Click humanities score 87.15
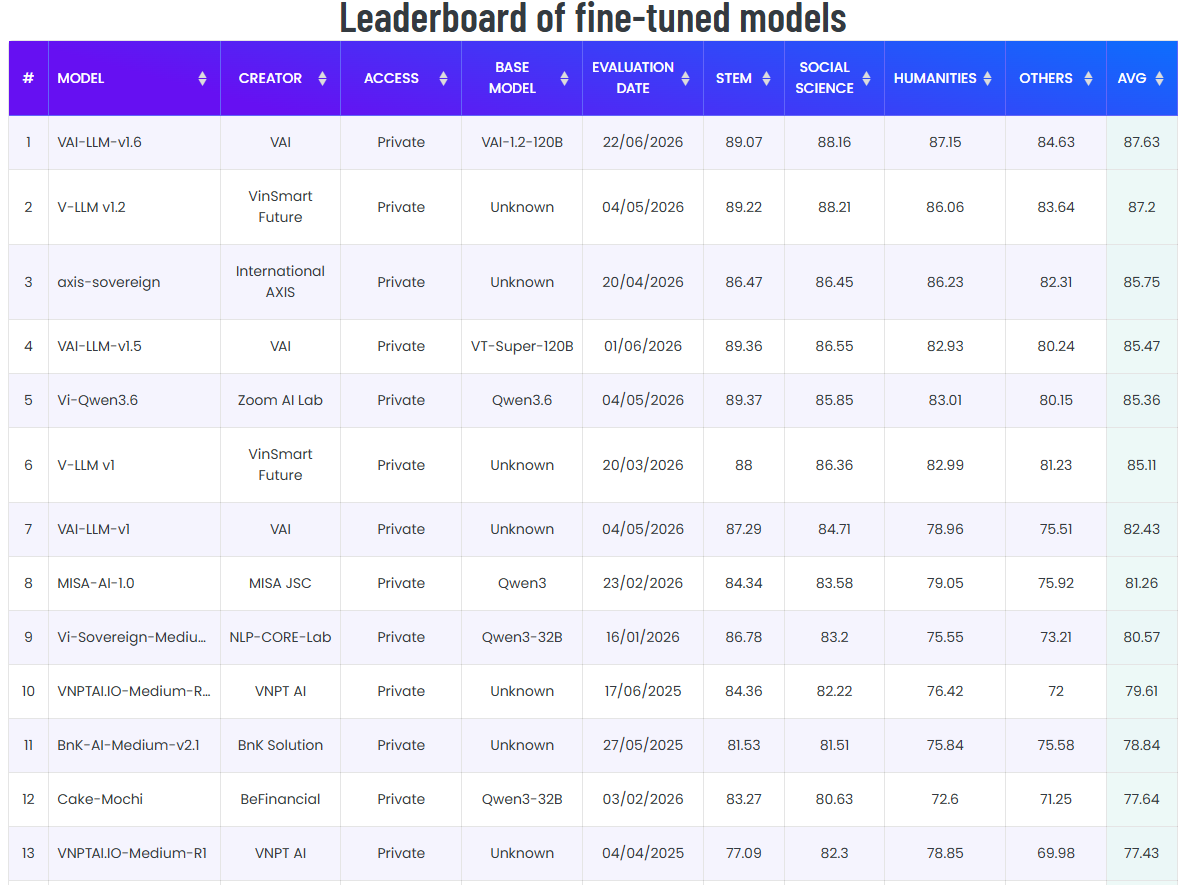 (x=945, y=142)
